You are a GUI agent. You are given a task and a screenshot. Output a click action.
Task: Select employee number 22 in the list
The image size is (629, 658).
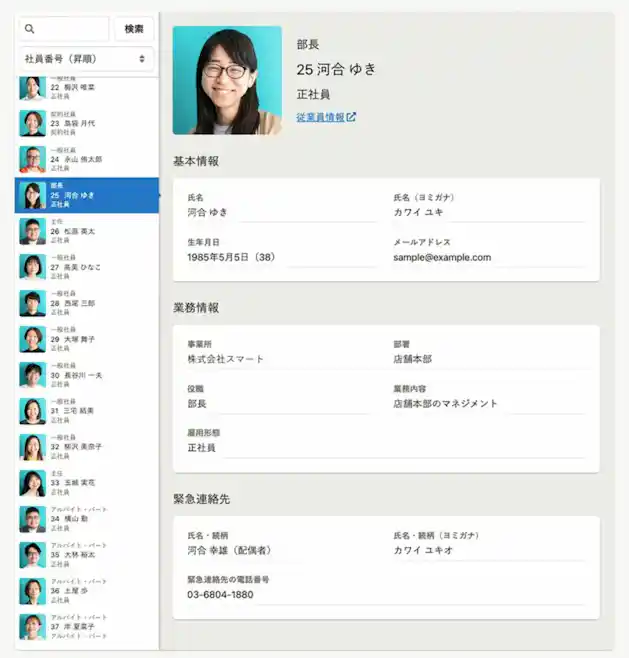click(87, 87)
